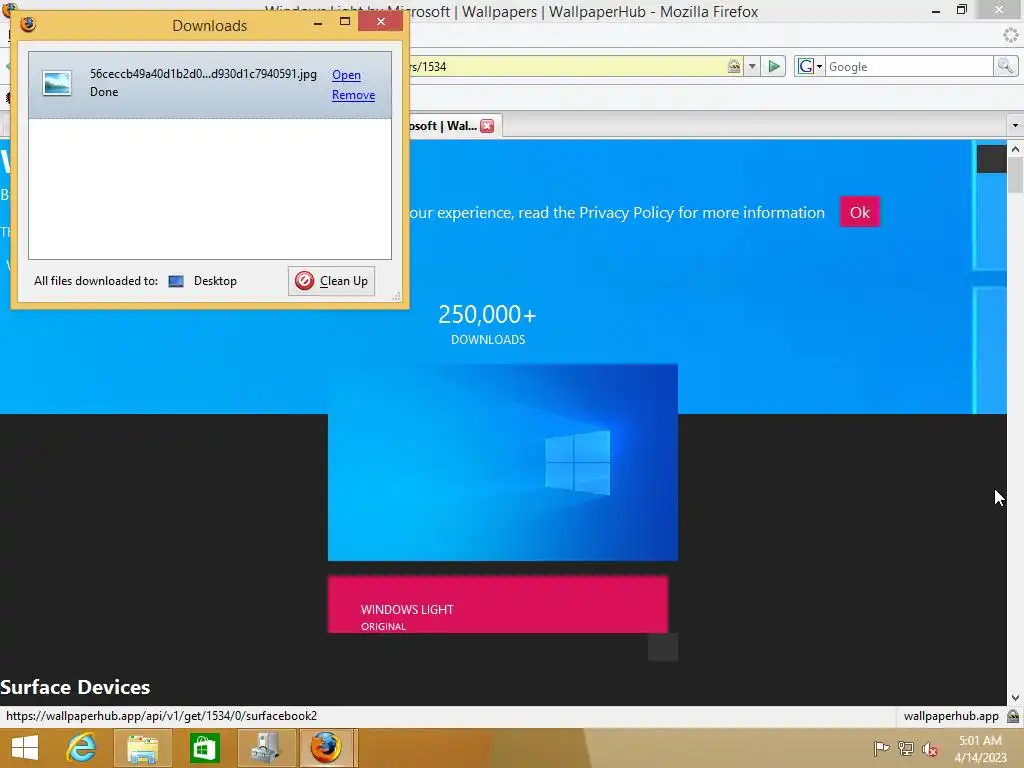Open the server tools taskbar icon
The height and width of the screenshot is (768, 1024).
click(x=266, y=748)
